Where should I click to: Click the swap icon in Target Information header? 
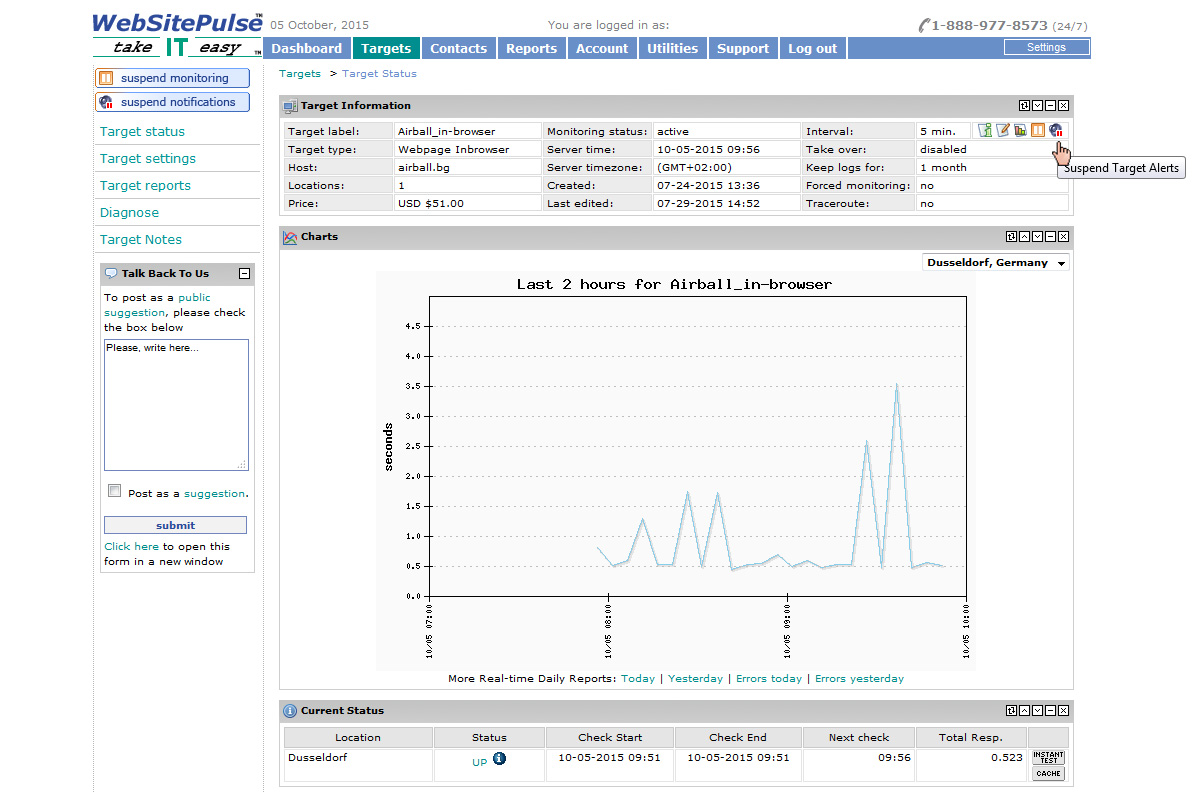[x=1024, y=106]
